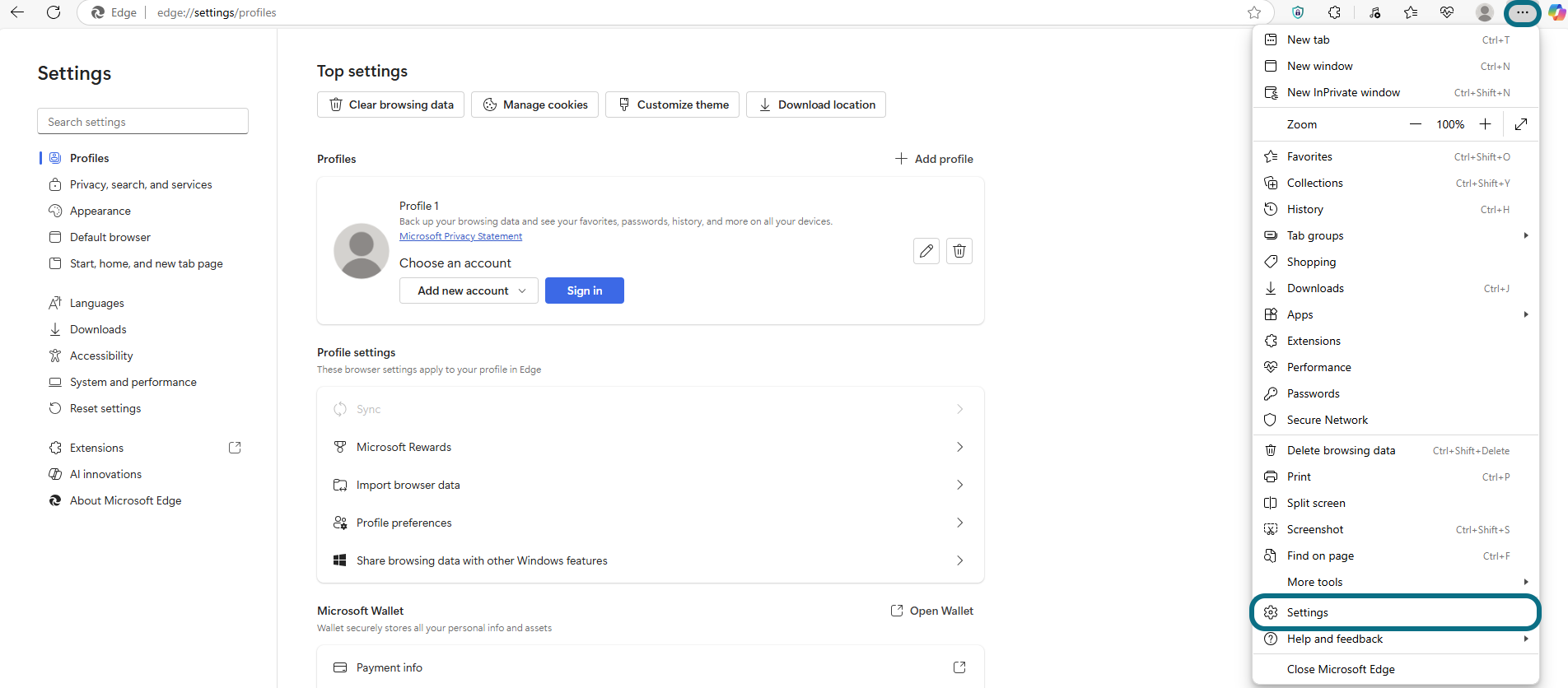1568x688 pixels.
Task: Click the address bar URL
Action: click(217, 12)
